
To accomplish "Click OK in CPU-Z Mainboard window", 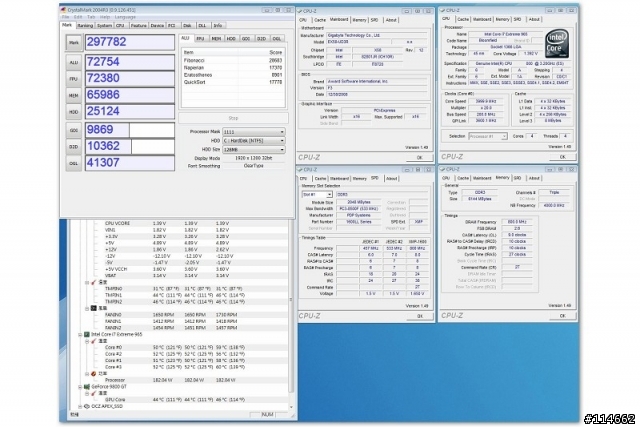I will (x=420, y=158).
